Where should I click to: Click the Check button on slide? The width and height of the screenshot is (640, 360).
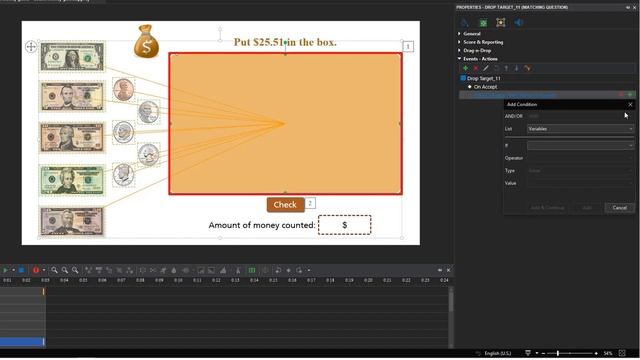[x=285, y=205]
